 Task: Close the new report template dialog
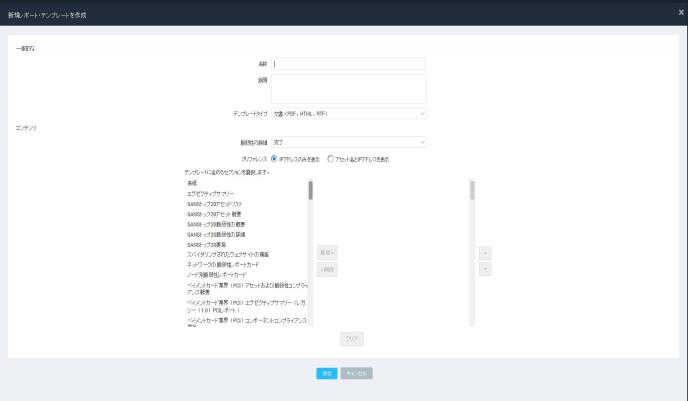[680, 10]
